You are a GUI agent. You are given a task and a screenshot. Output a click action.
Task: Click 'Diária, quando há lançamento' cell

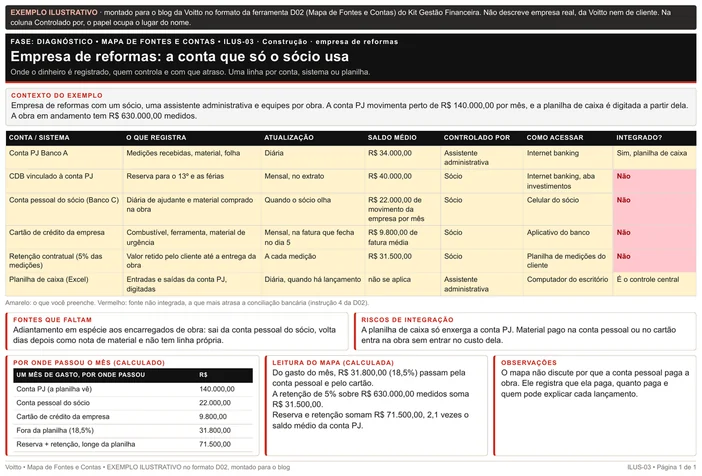coord(313,284)
